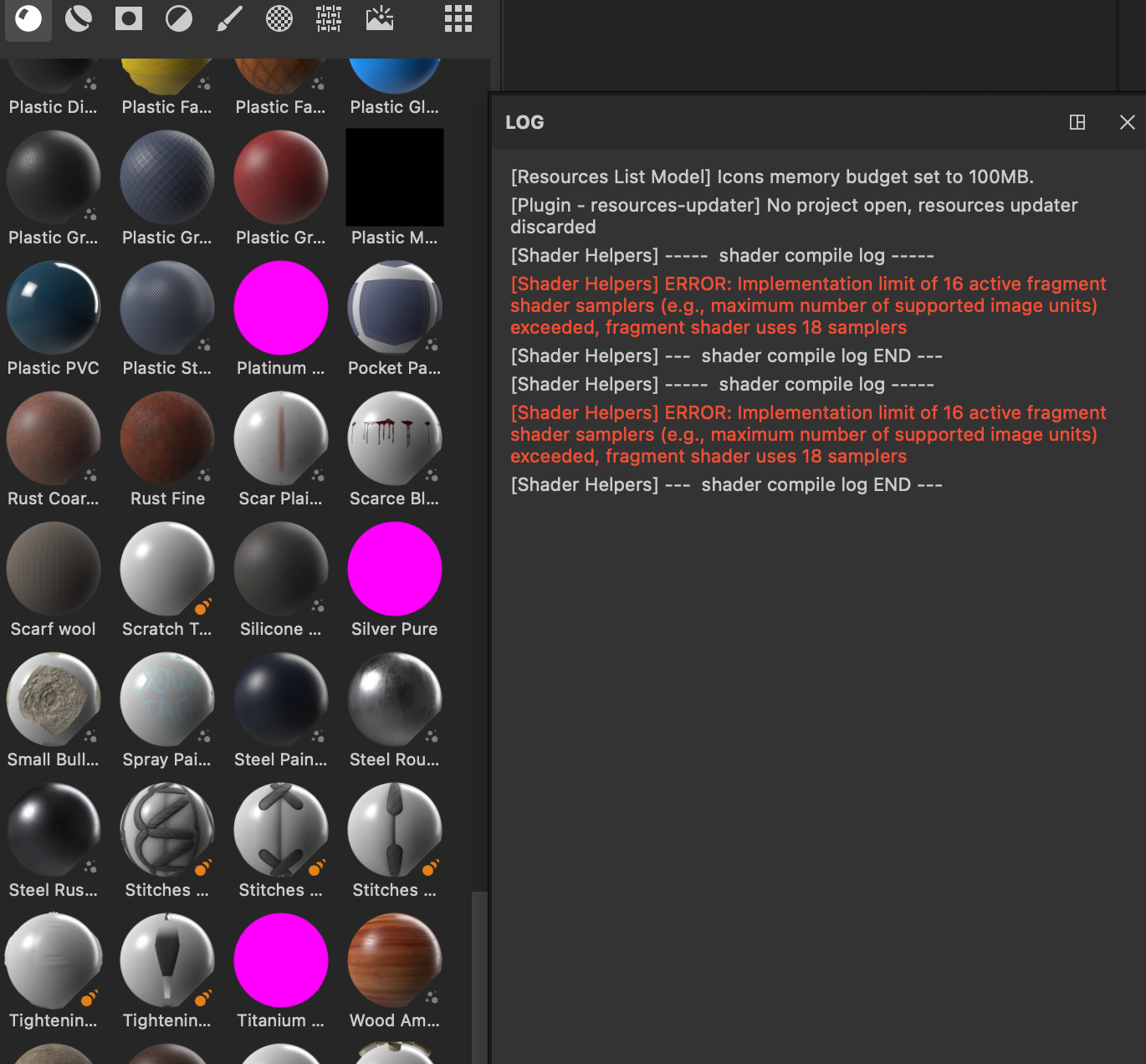1146x1064 pixels.
Task: Select the Materials filter icon
Action: point(28,18)
